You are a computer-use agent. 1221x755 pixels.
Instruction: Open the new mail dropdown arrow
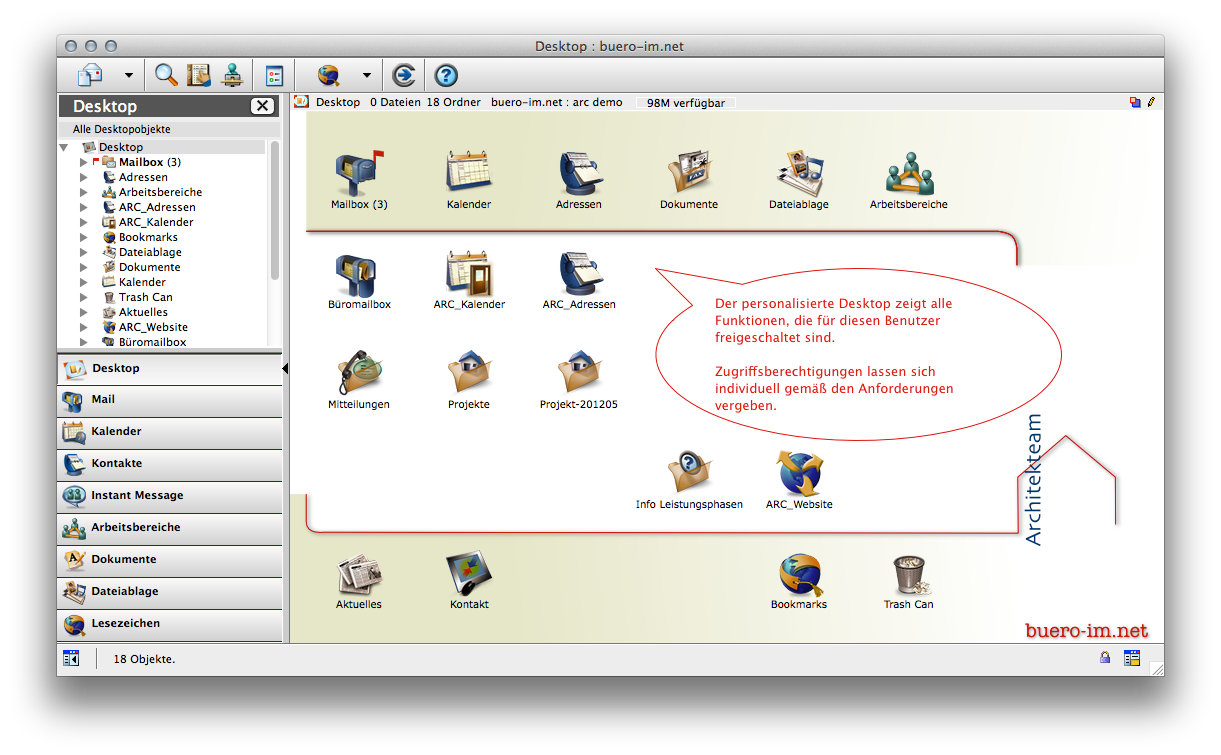tap(128, 76)
